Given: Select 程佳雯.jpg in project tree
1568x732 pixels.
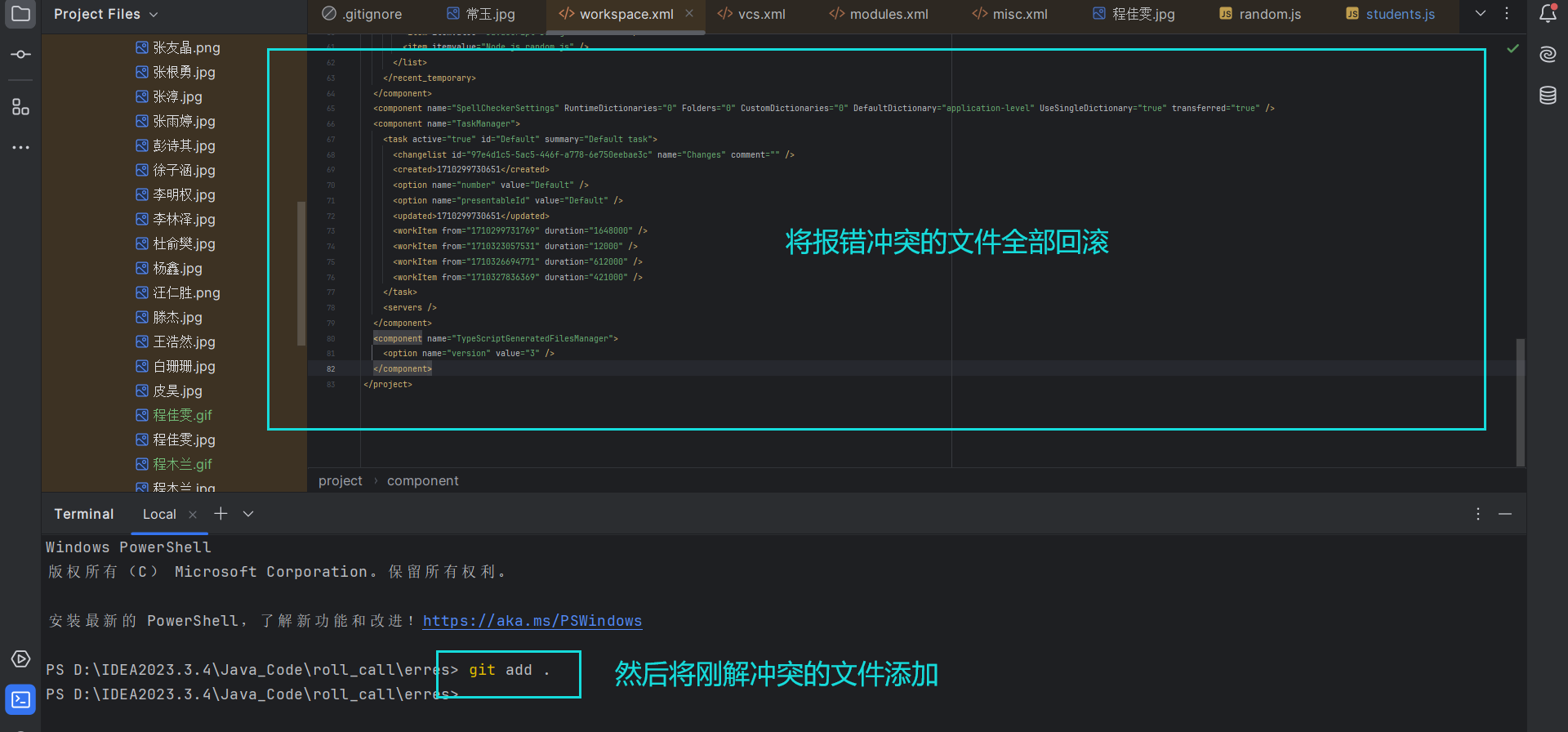Looking at the screenshot, I should (x=176, y=440).
